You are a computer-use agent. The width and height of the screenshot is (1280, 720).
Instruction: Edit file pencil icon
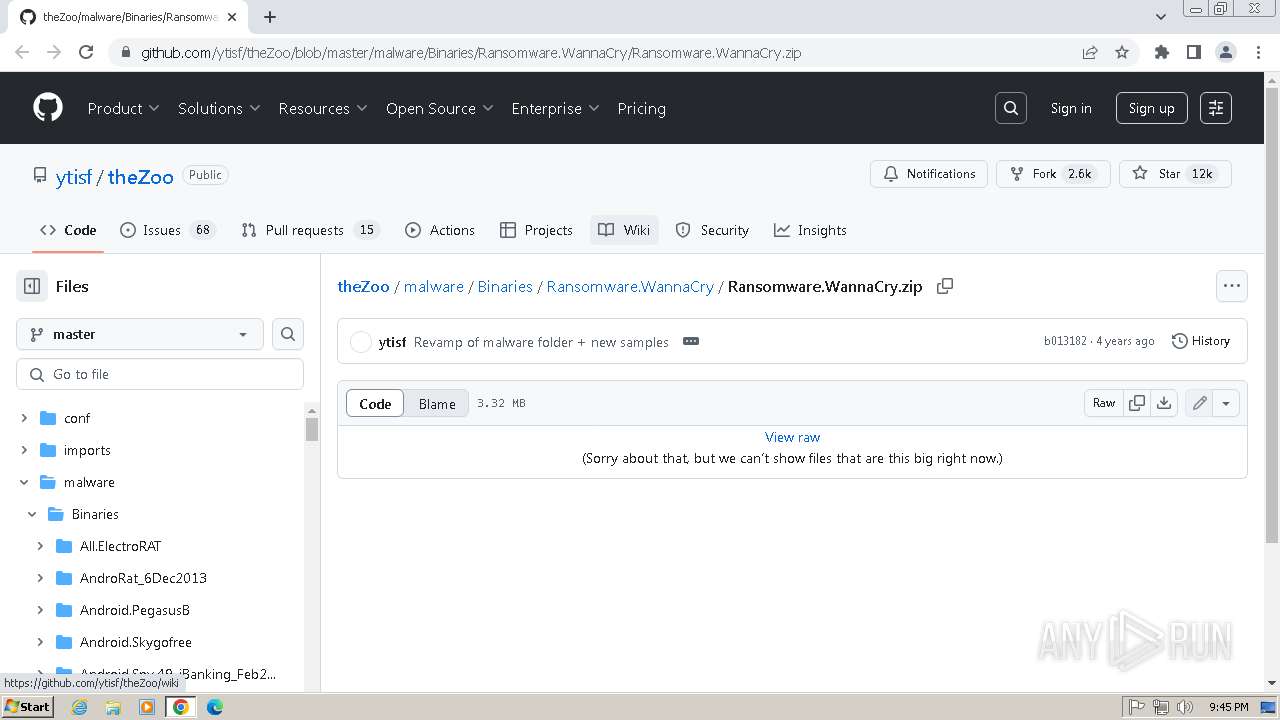pos(1199,403)
